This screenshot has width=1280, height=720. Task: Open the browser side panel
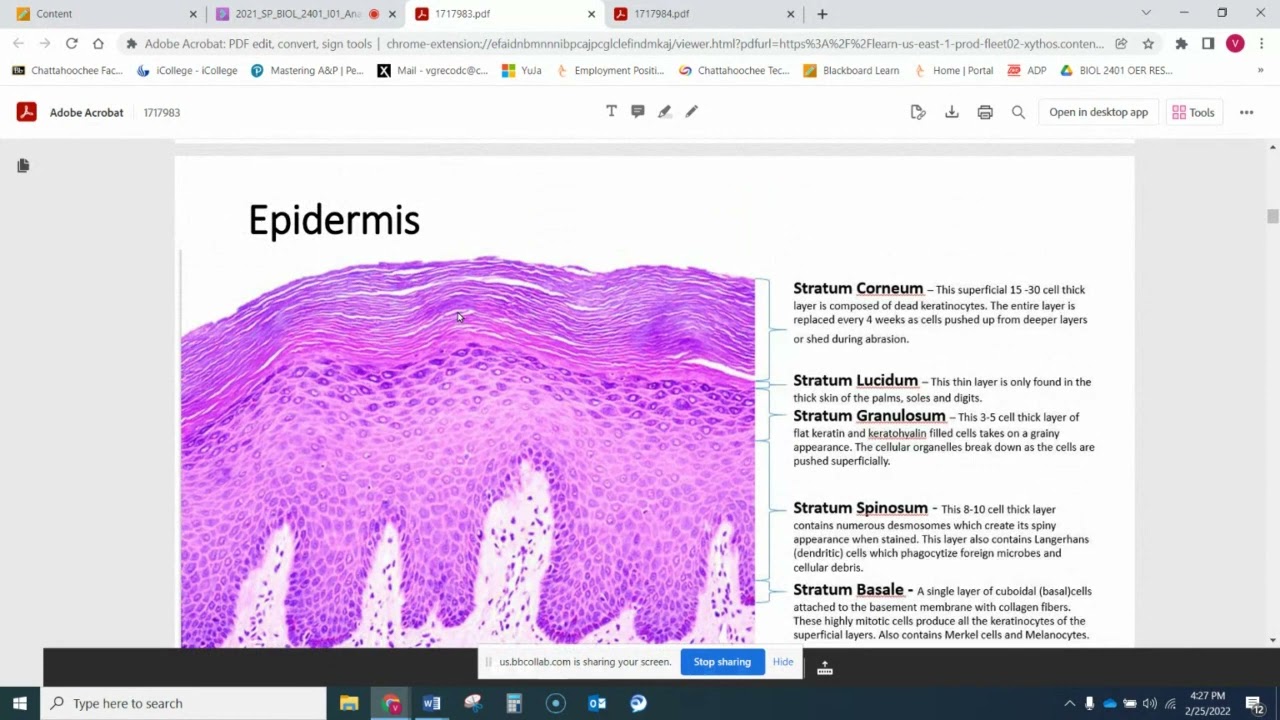(1208, 44)
